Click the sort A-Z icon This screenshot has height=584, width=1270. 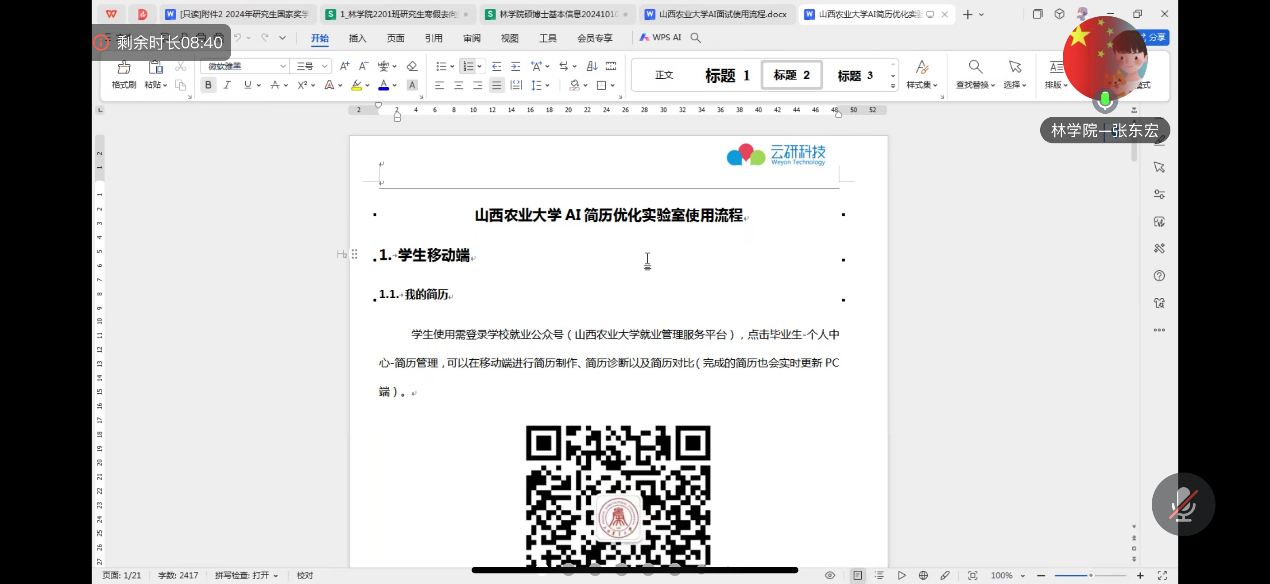point(593,66)
